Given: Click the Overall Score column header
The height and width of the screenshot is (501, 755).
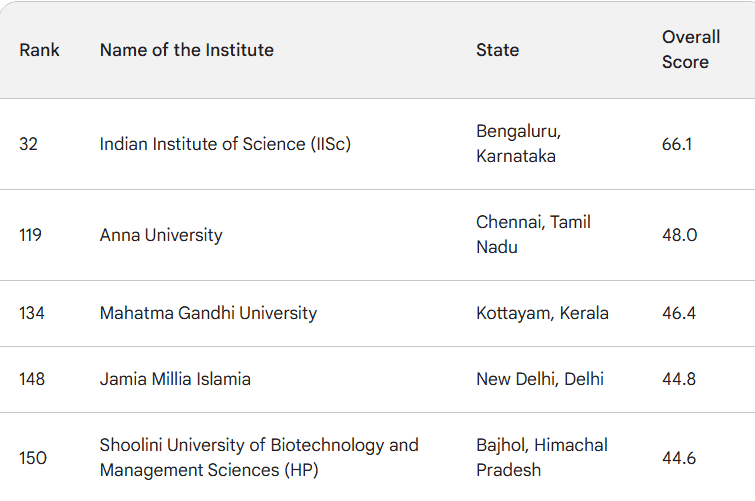Looking at the screenshot, I should (691, 50).
